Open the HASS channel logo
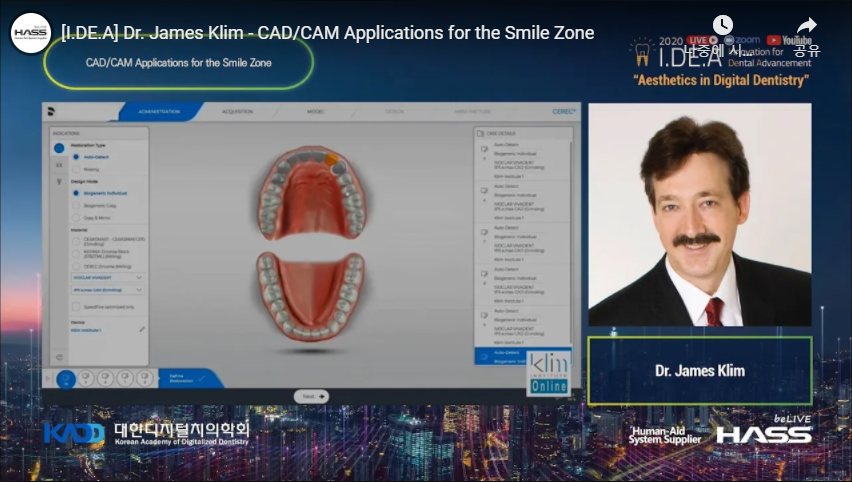 click(x=30, y=32)
